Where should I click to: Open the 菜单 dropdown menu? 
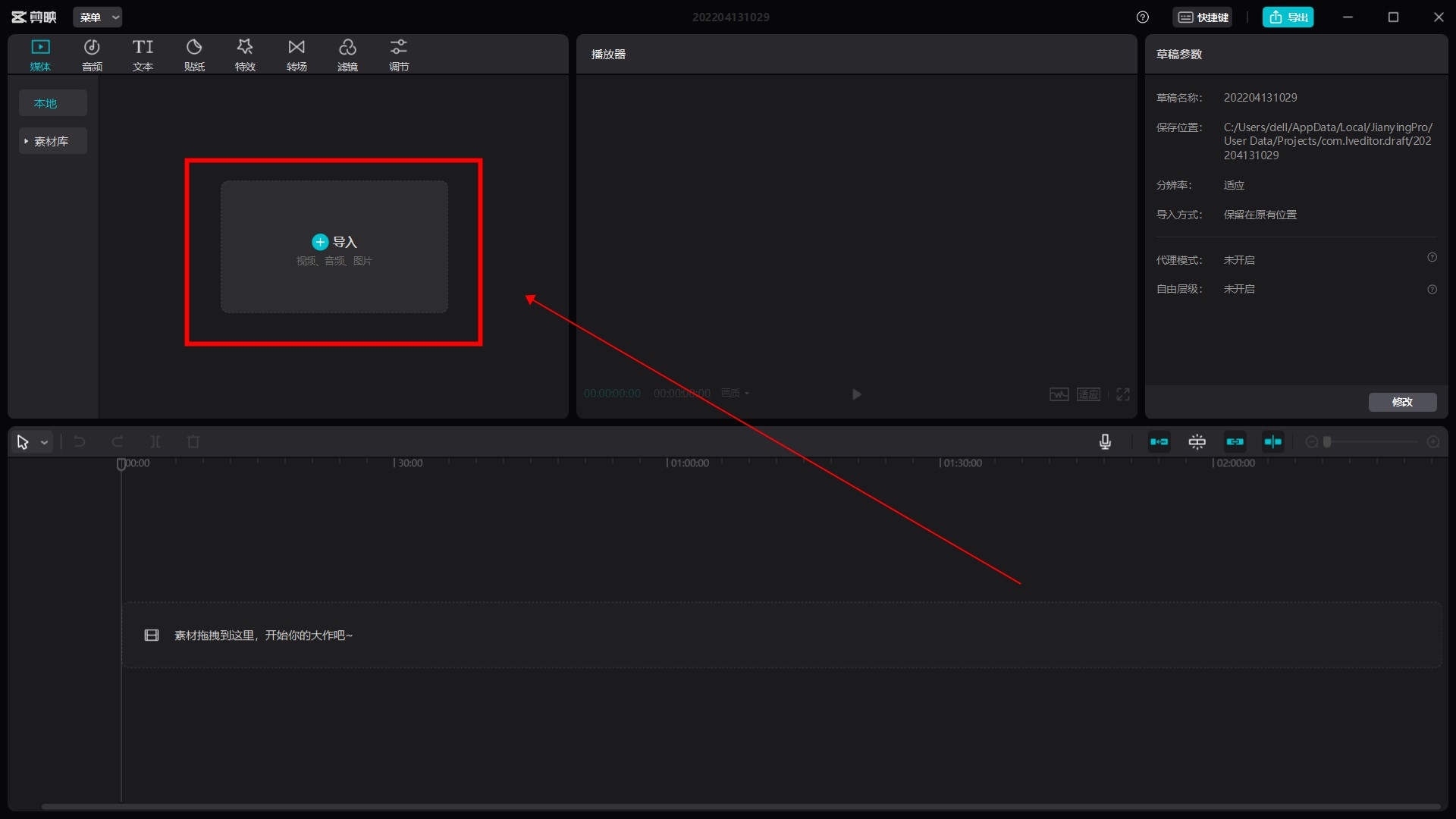tap(98, 17)
